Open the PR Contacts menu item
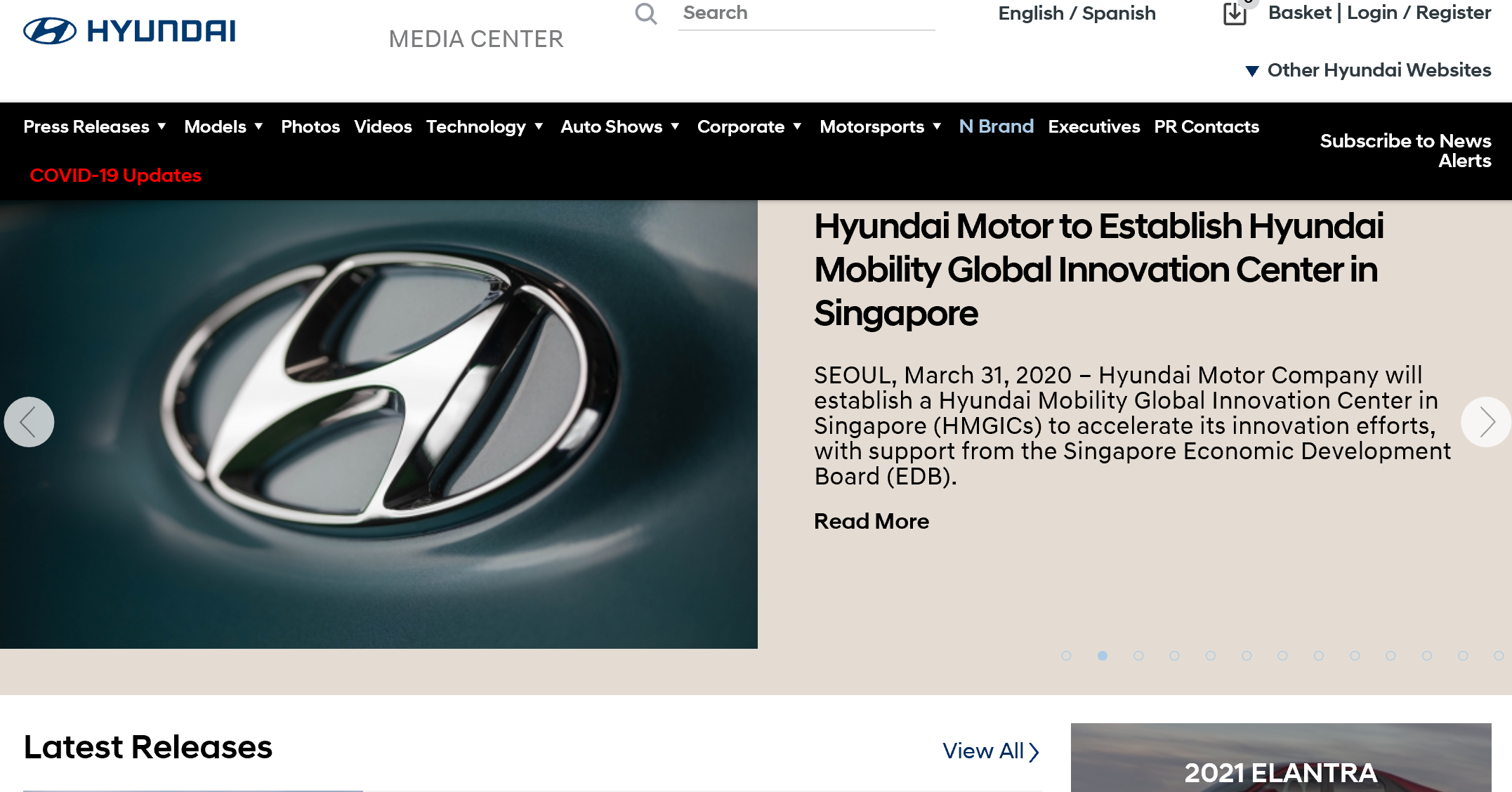 1207,126
